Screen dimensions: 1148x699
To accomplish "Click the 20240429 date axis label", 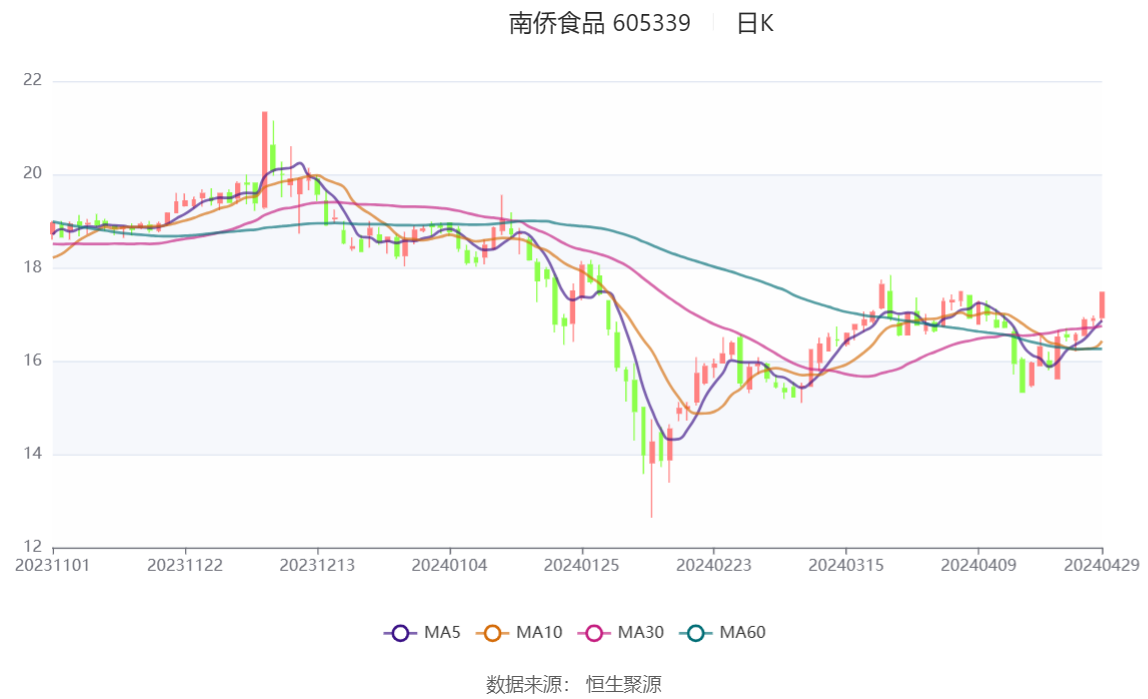I will click(x=1101, y=565).
